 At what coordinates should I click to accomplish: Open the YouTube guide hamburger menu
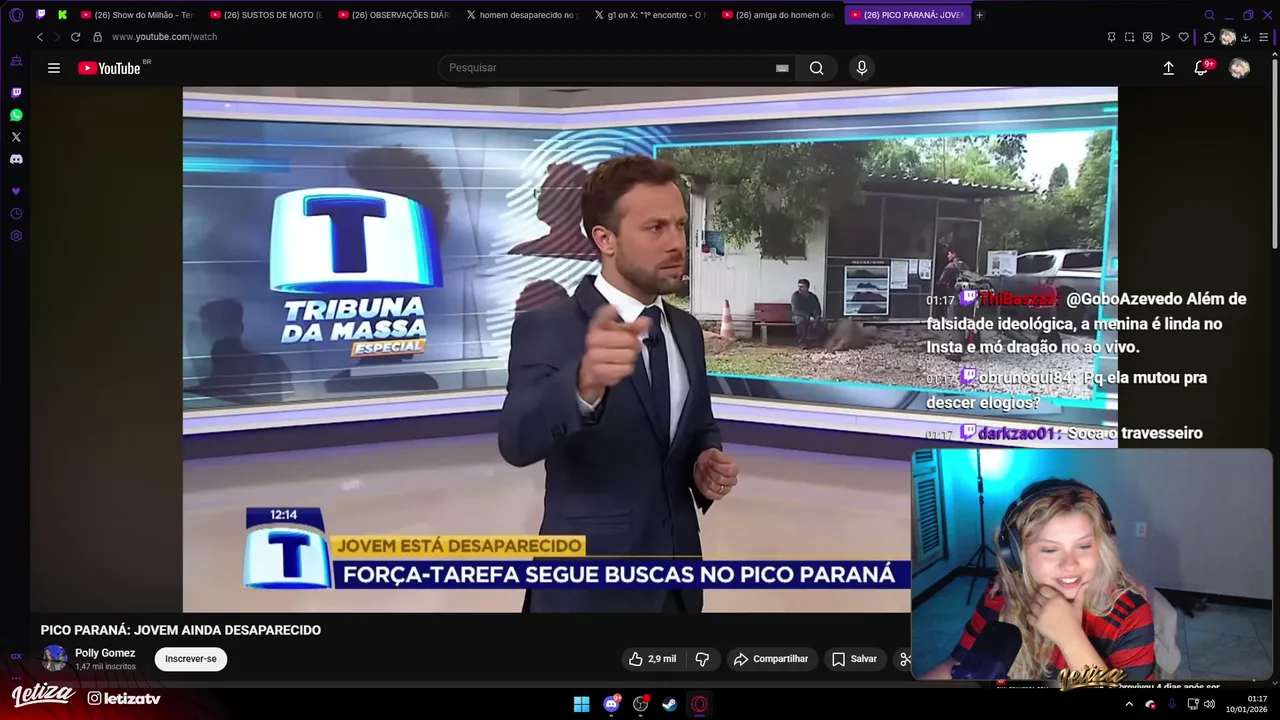coord(54,68)
